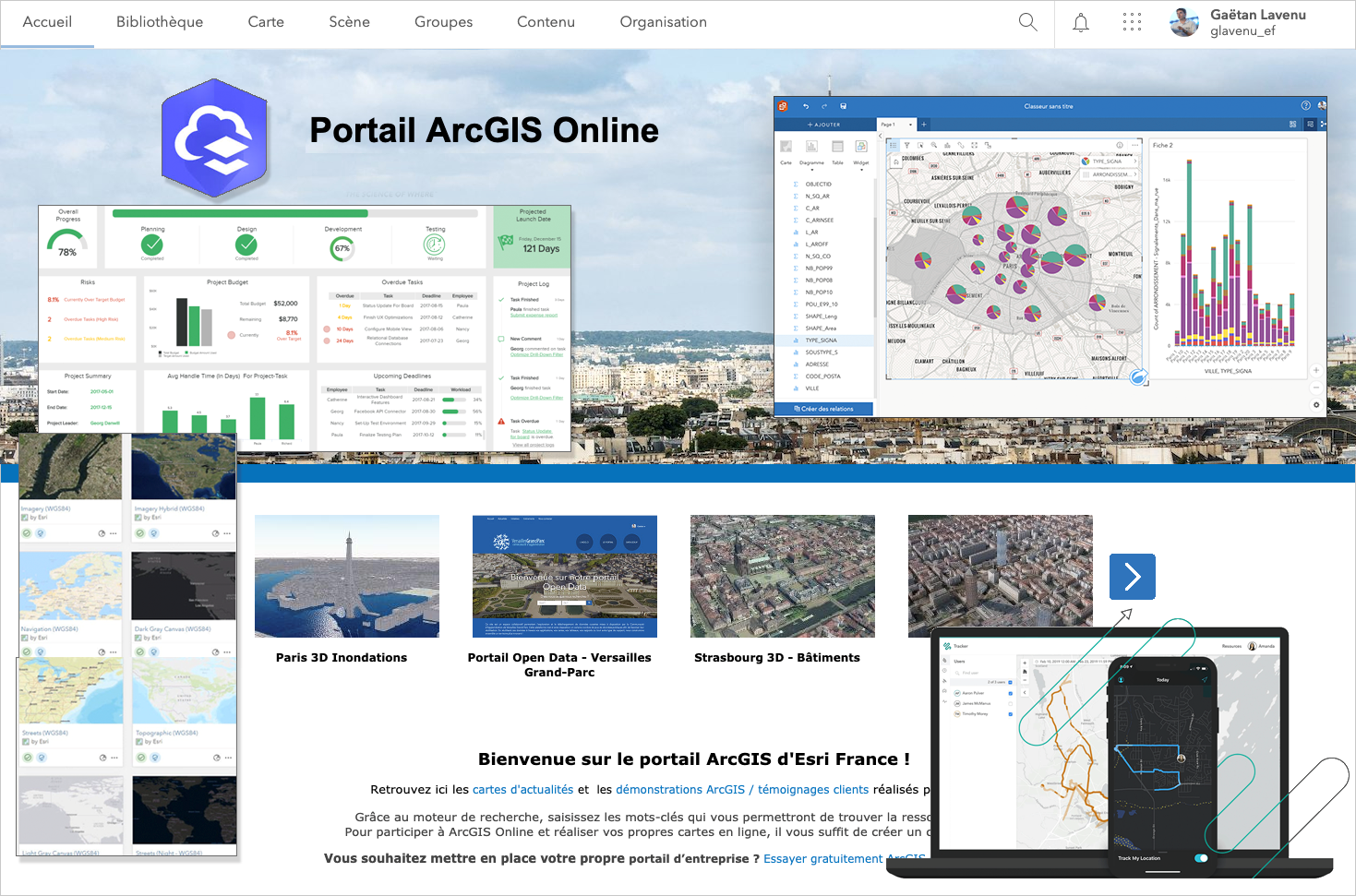Open the app launcher grid icon
1356x896 pixels.
[1132, 22]
